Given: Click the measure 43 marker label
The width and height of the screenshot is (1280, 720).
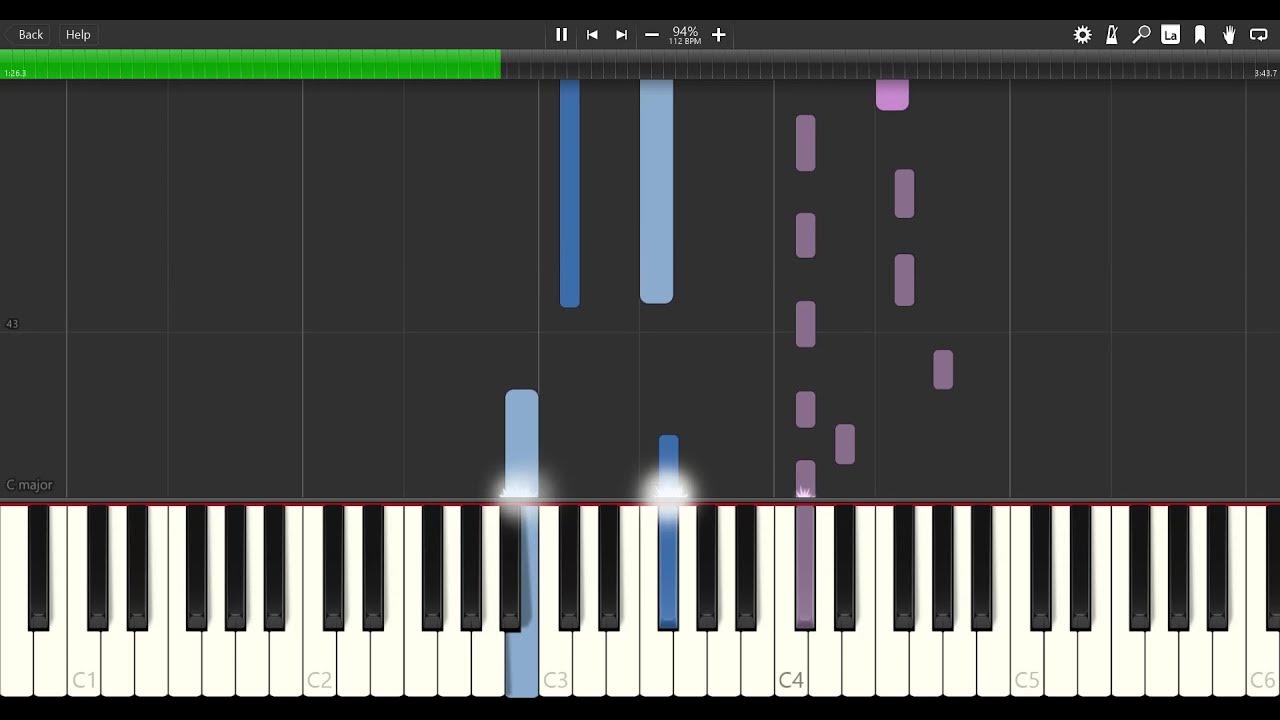Looking at the screenshot, I should tap(12, 324).
